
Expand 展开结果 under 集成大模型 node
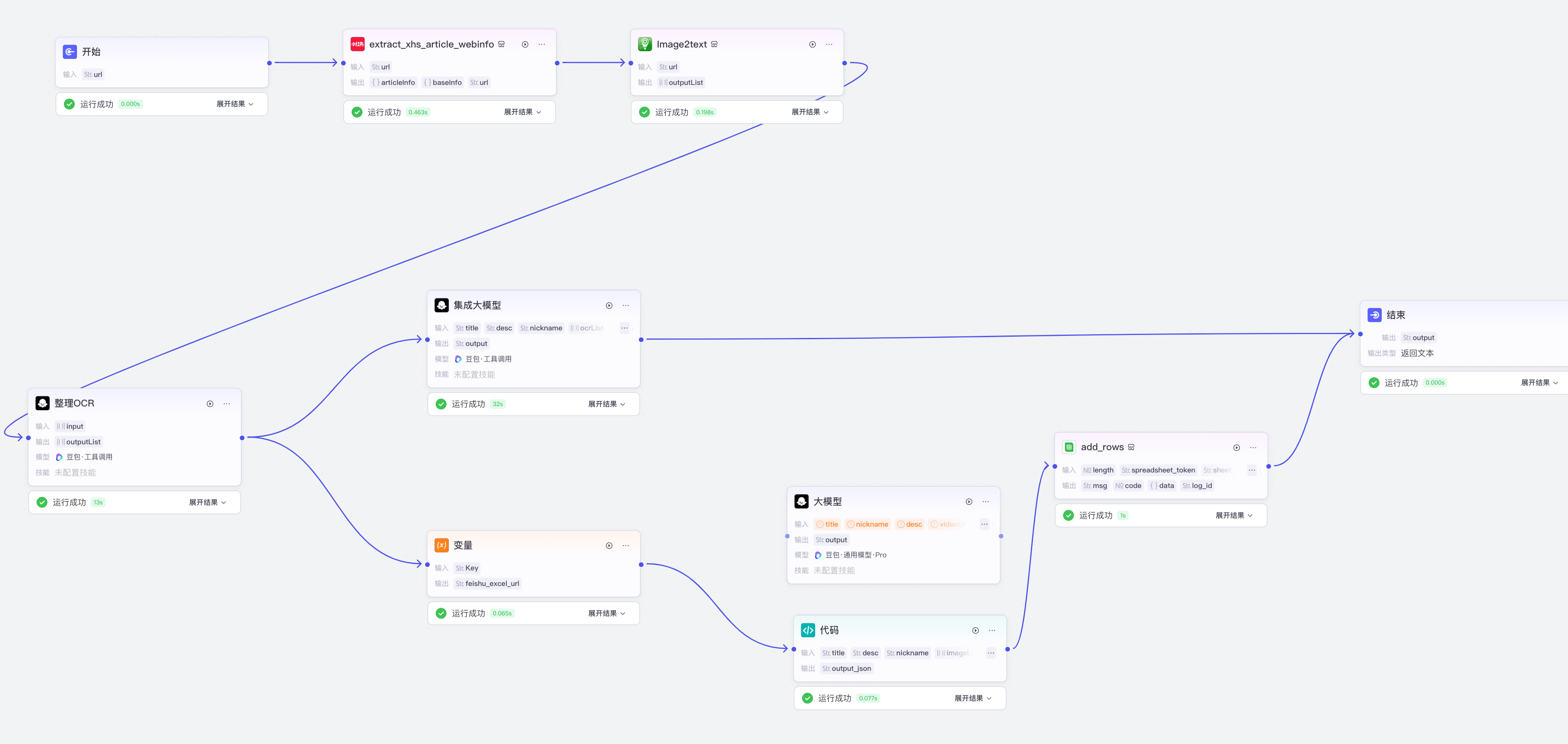pos(606,404)
